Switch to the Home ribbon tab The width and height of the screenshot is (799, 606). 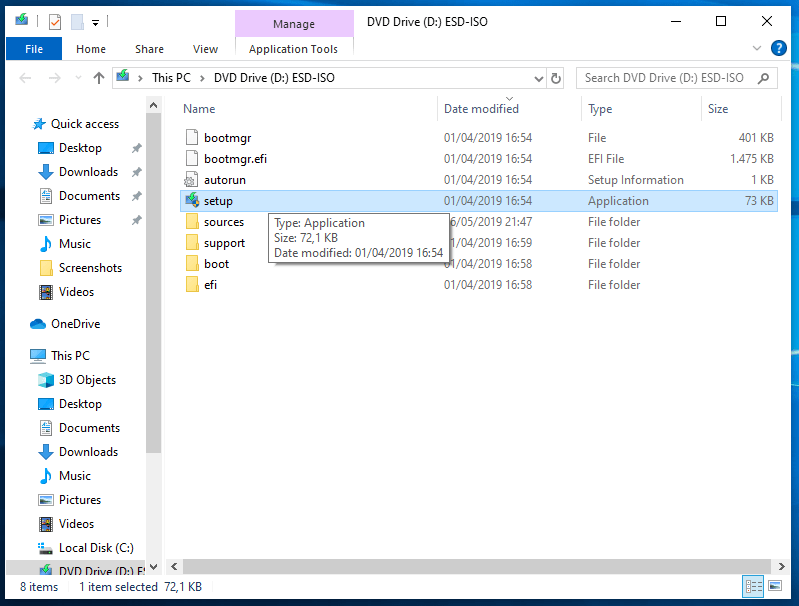pos(91,49)
